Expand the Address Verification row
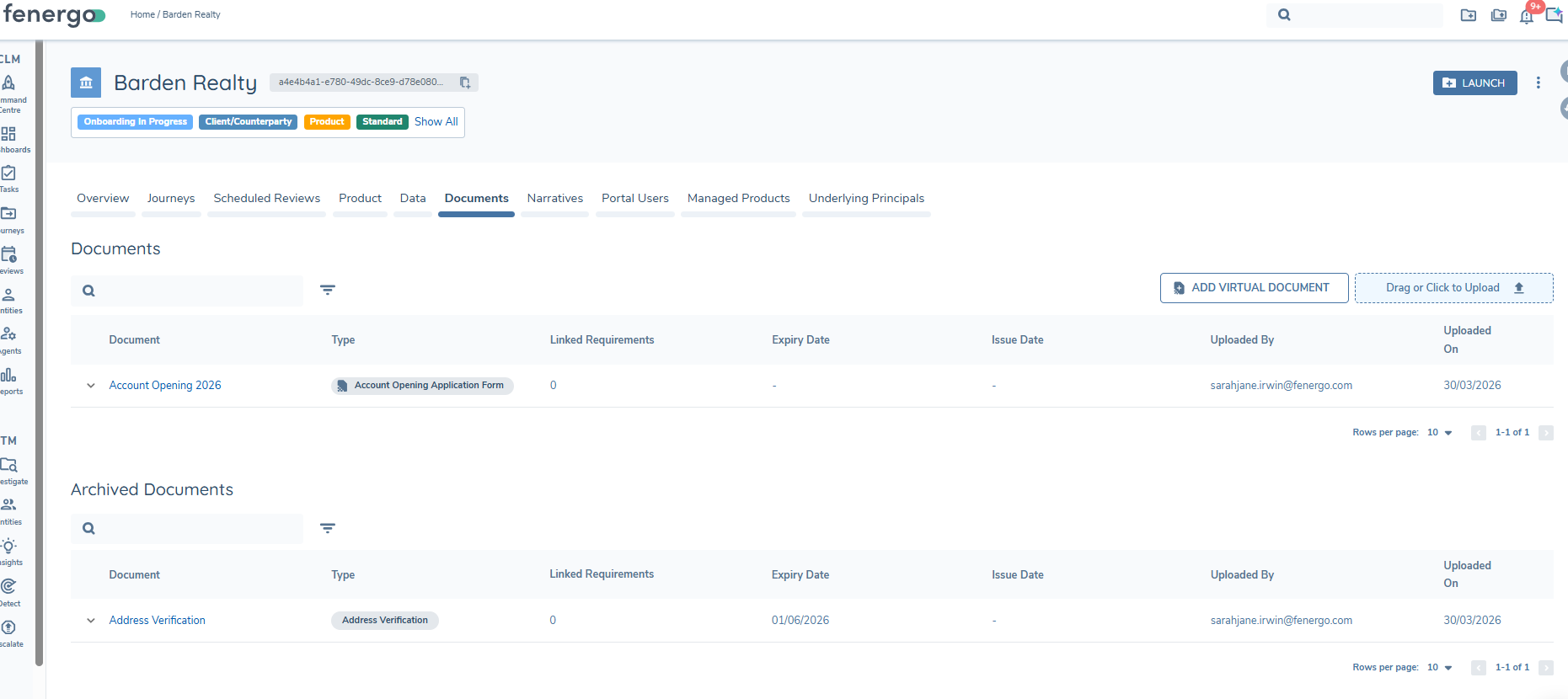 (x=91, y=621)
